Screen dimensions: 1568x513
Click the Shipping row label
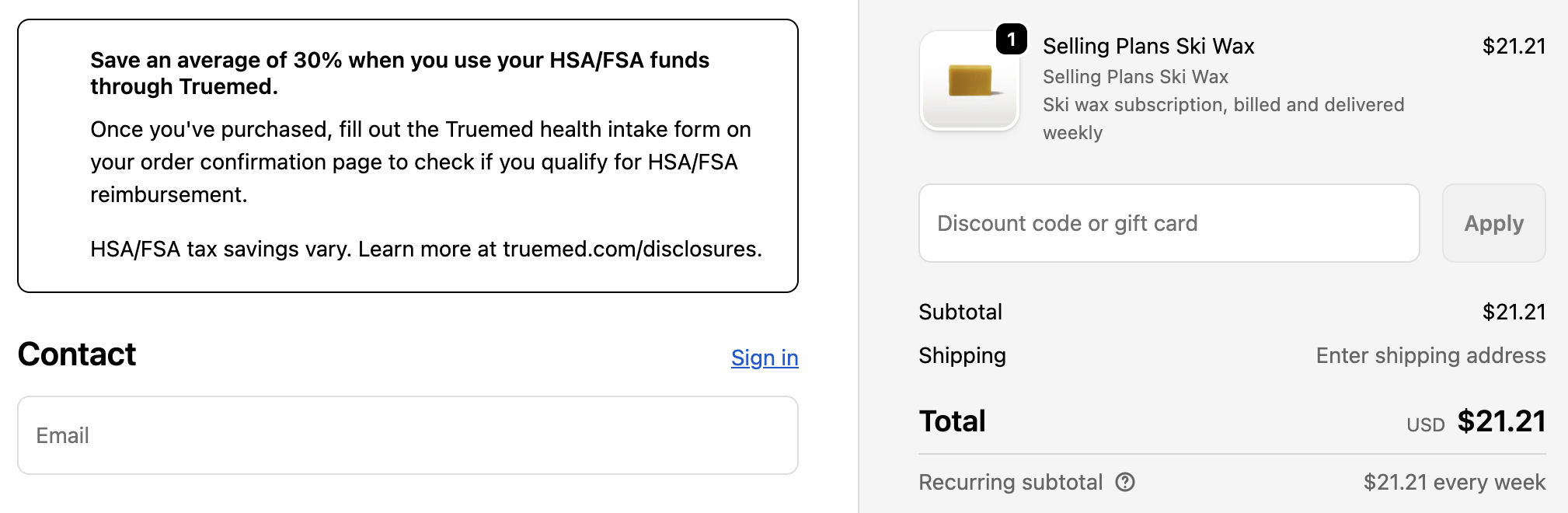(x=962, y=355)
